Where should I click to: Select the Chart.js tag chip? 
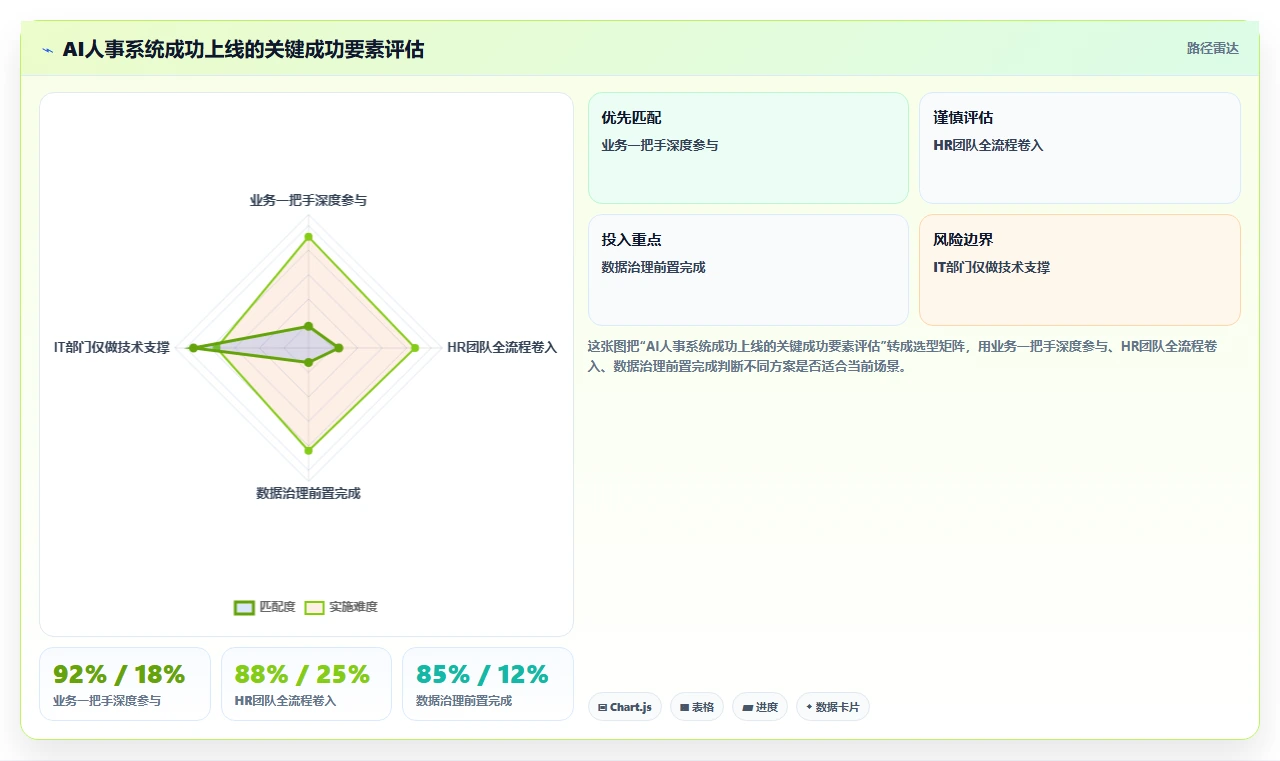click(x=625, y=707)
